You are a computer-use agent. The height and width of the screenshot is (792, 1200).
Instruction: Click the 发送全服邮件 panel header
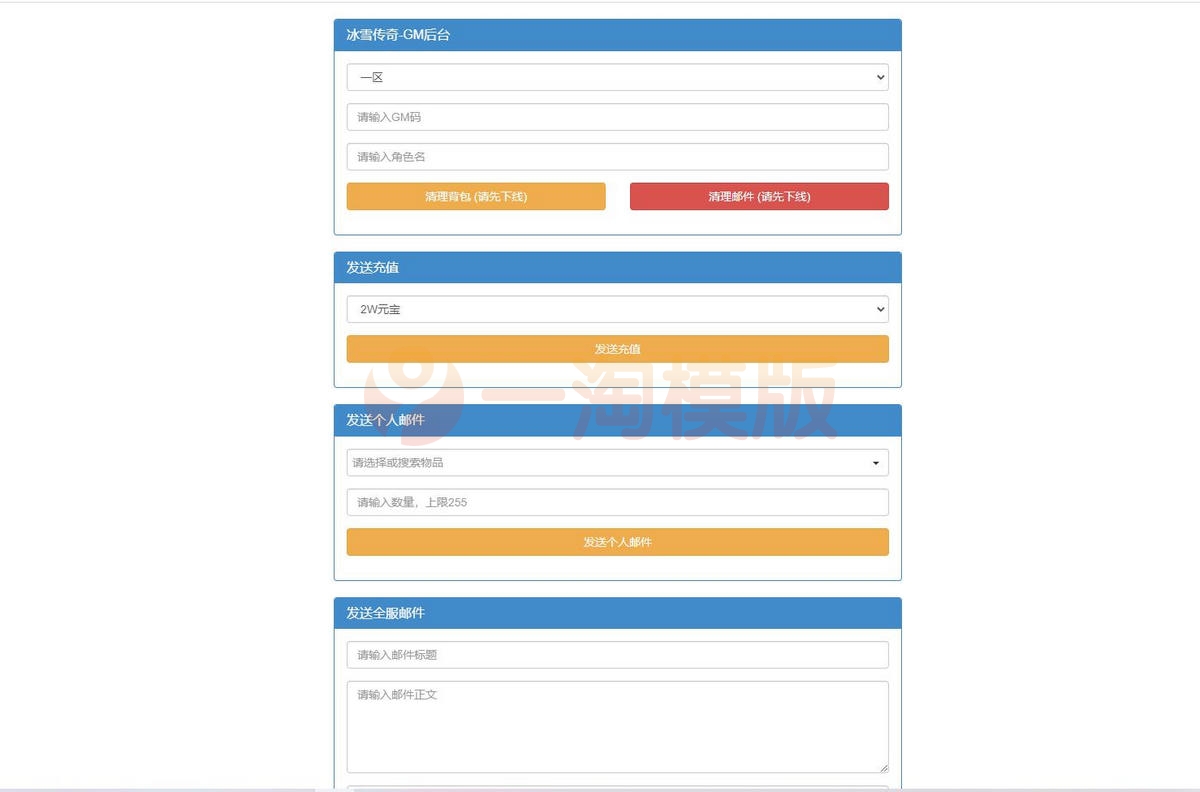pos(617,613)
